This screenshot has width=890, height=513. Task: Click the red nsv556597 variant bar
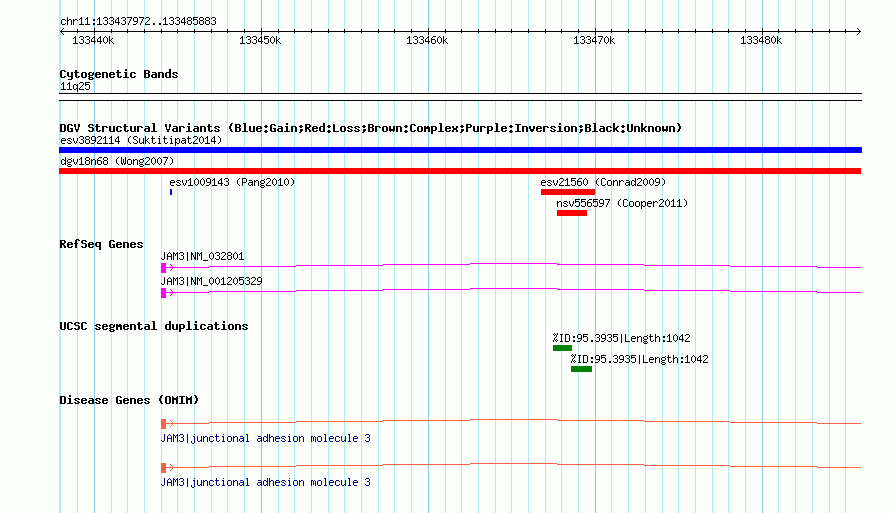point(572,213)
